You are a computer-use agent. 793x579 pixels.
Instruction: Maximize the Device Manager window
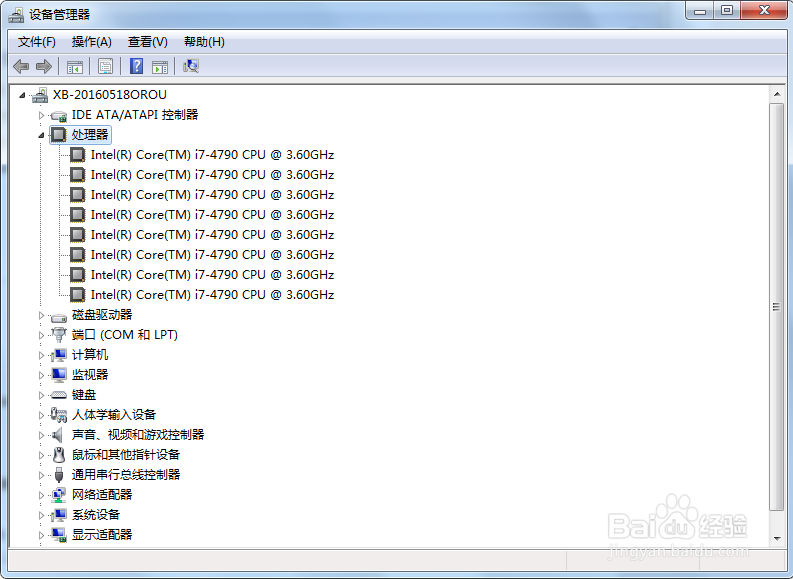[x=727, y=11]
